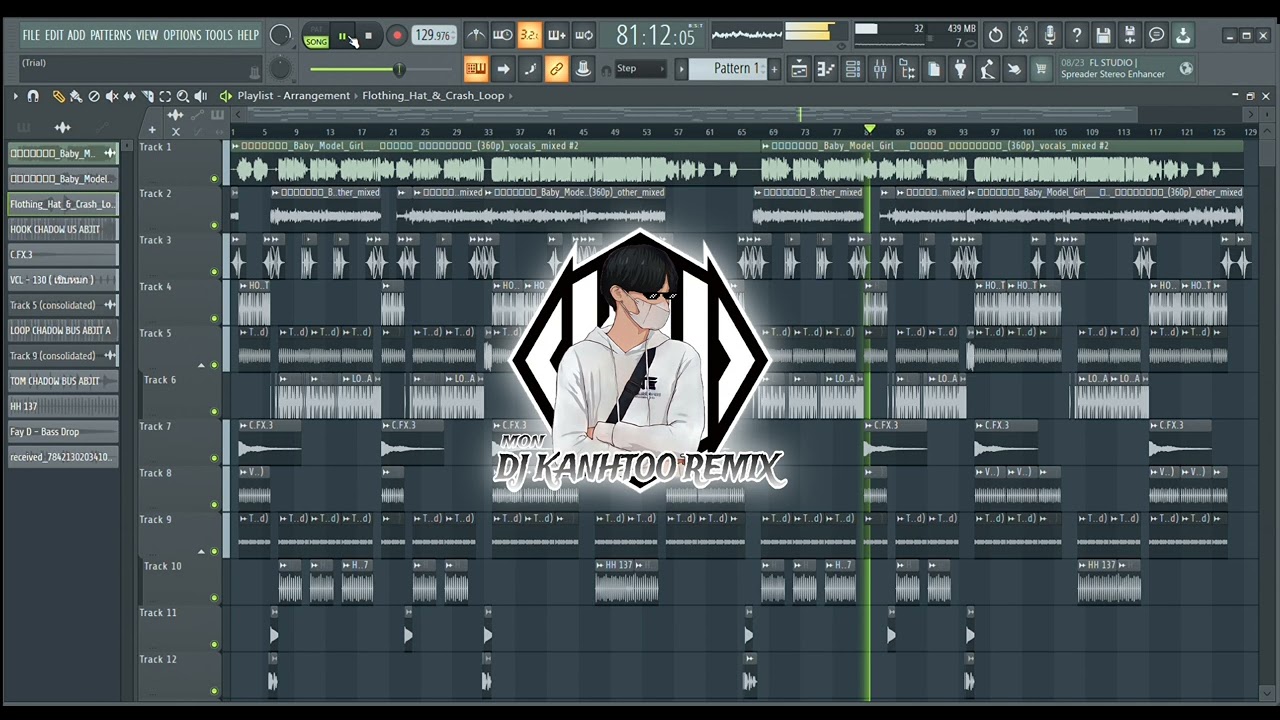Mute Track 2 with its green dot
Image resolution: width=1280 pixels, height=720 pixels.
(x=214, y=225)
